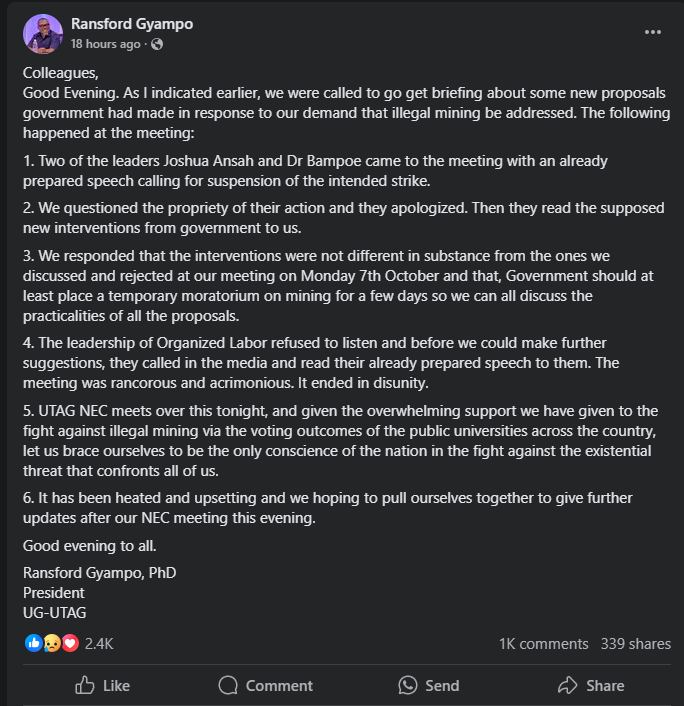Hit the Share arrow icon
684x706 pixels.
568,685
